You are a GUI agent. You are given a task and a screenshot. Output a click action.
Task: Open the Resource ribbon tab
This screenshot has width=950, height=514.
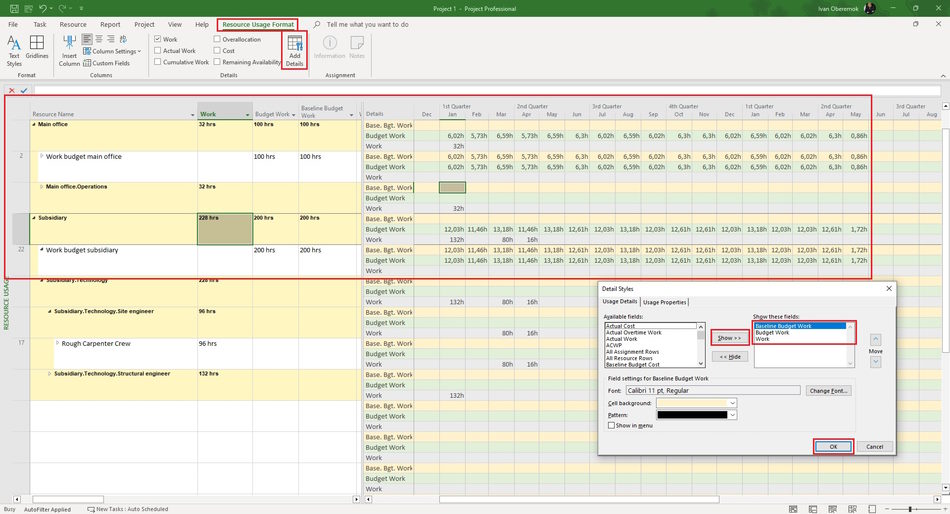click(x=73, y=24)
